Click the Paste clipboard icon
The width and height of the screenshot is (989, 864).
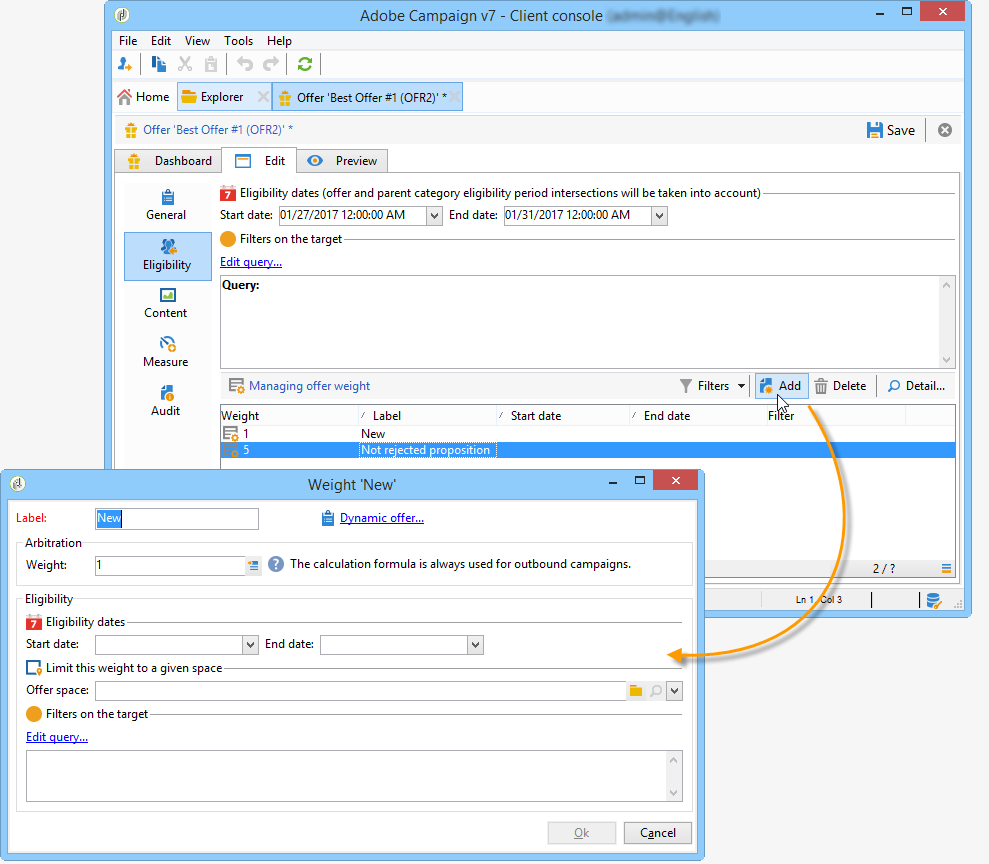[211, 64]
